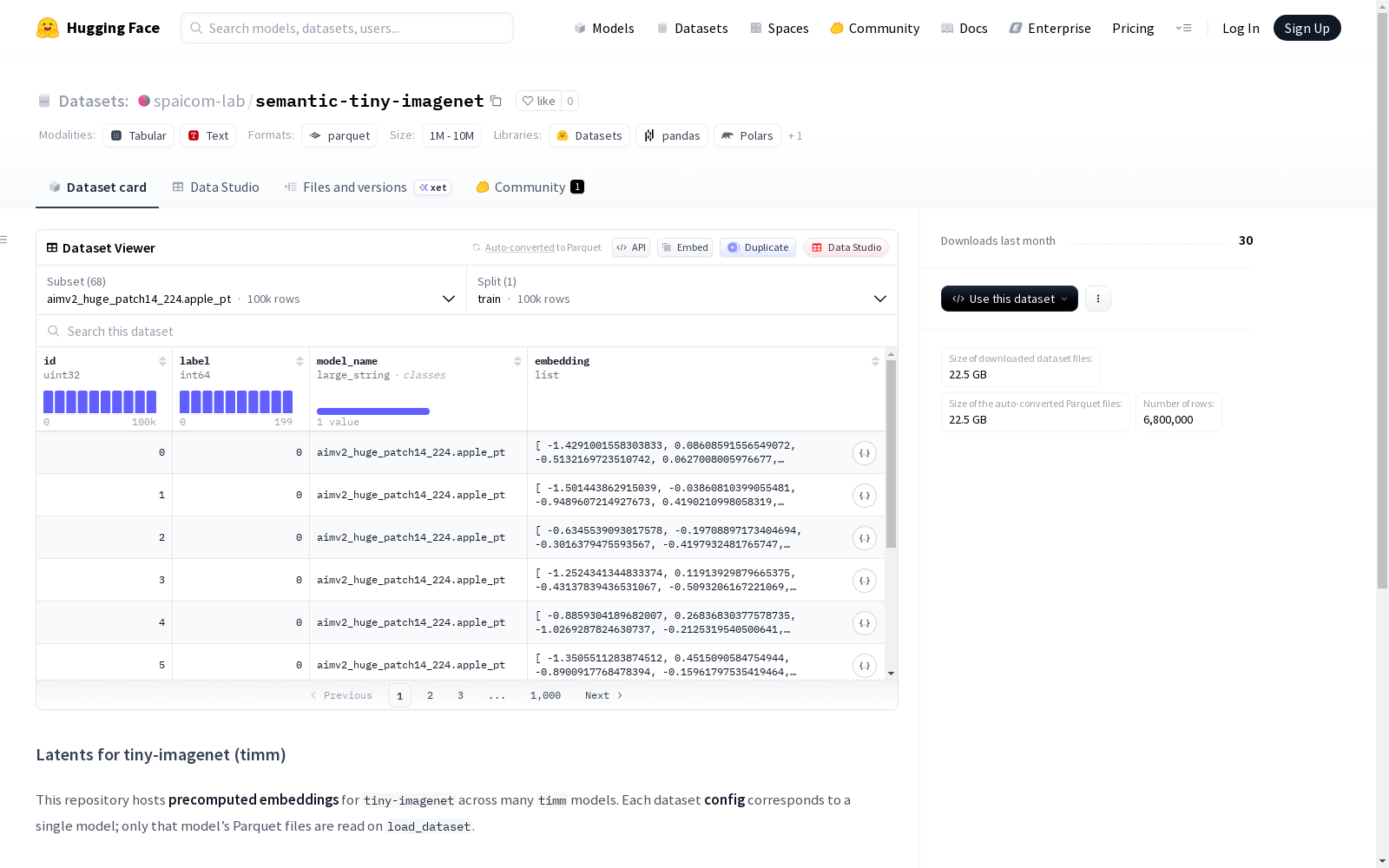
Task: Open Community in top navigation
Action: pyautogui.click(x=875, y=28)
